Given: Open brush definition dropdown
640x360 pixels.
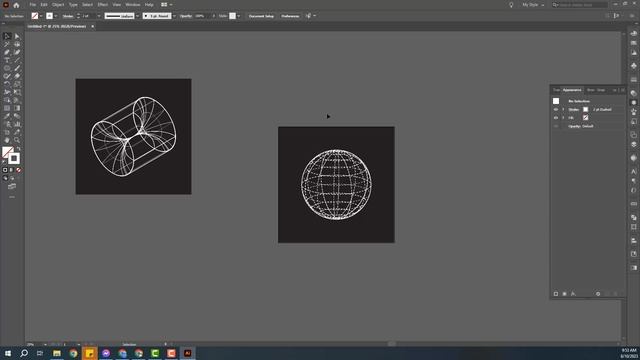Looking at the screenshot, I should [174, 16].
